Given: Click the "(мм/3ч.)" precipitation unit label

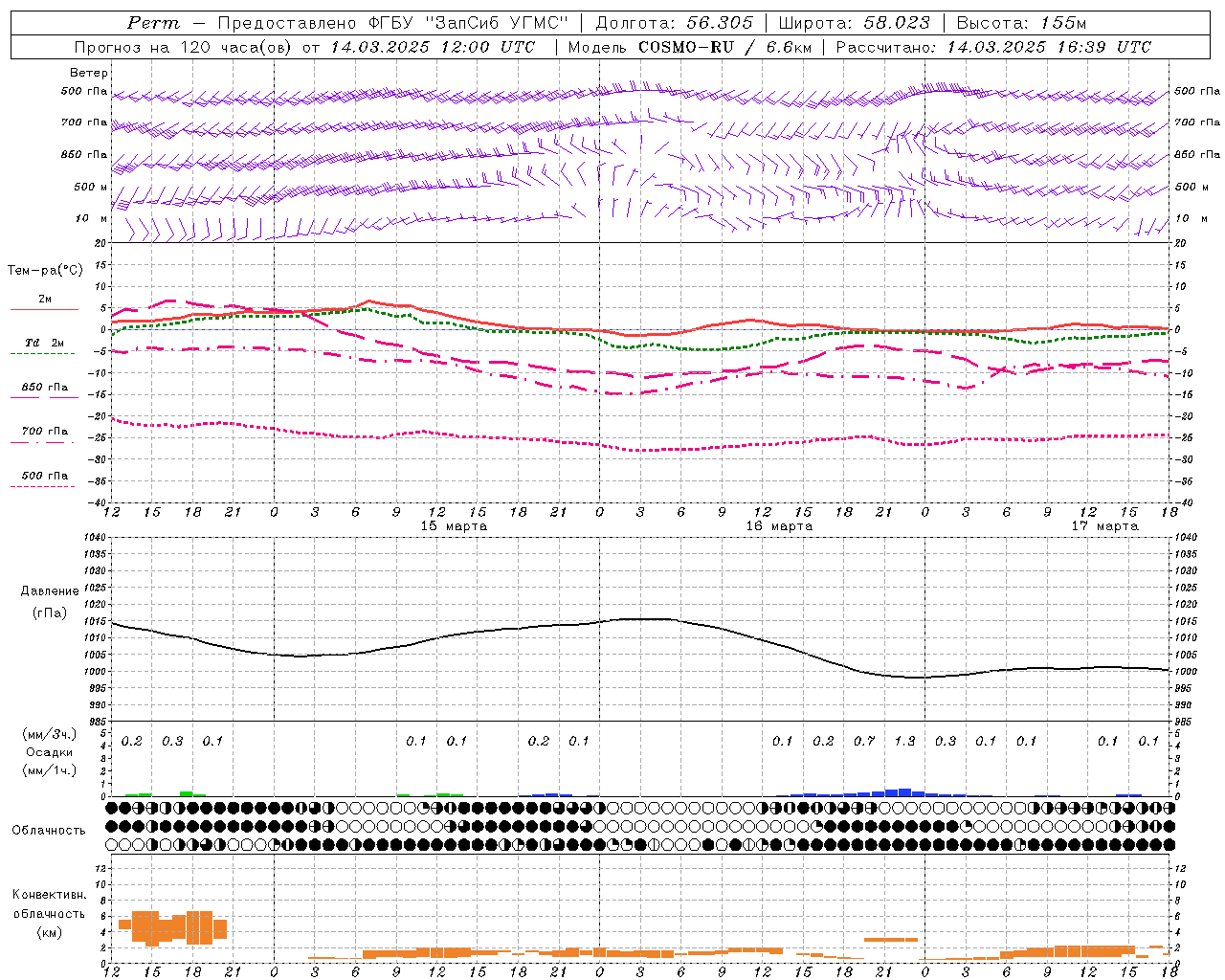Looking at the screenshot, I should pos(50,734).
